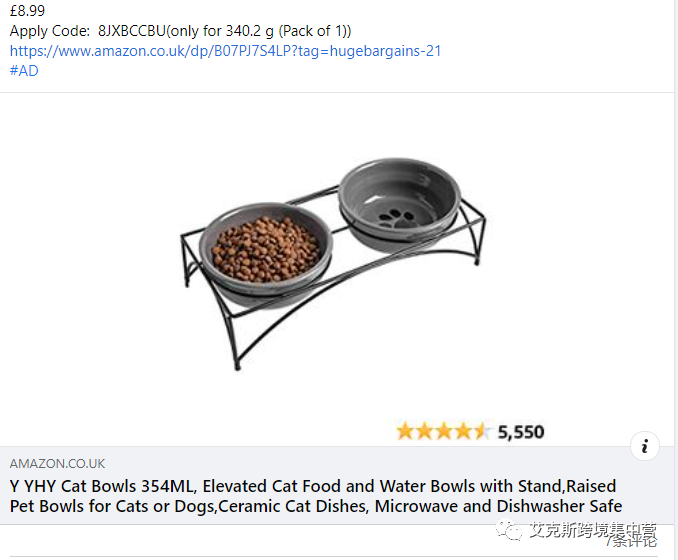Click the first gold rating star
The image size is (678, 560).
click(x=405, y=432)
